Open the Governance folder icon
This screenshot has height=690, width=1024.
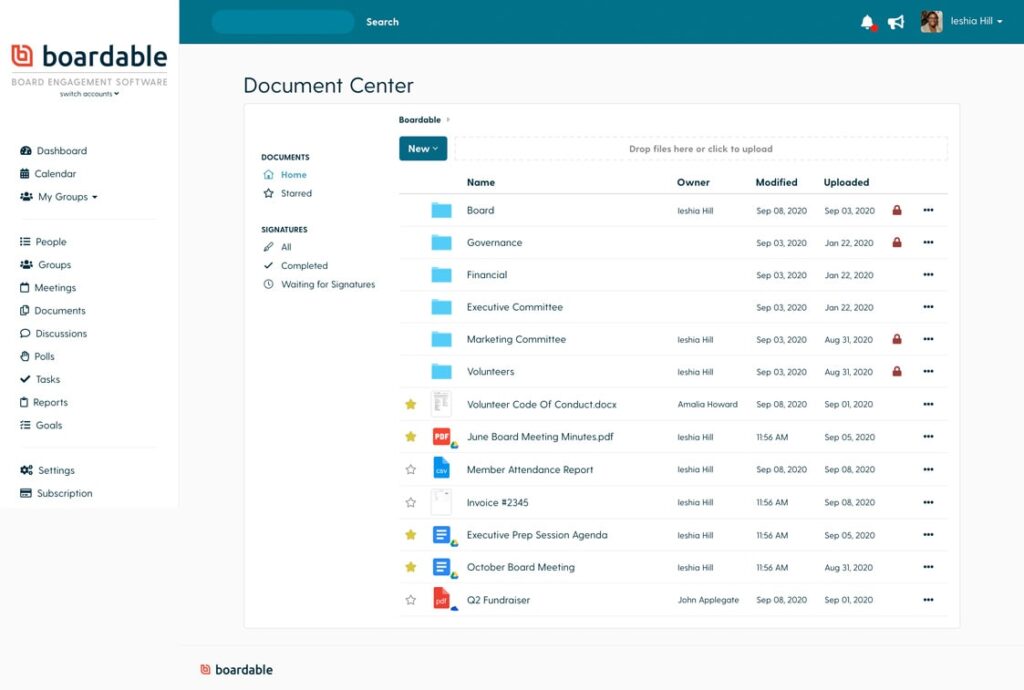(x=441, y=243)
